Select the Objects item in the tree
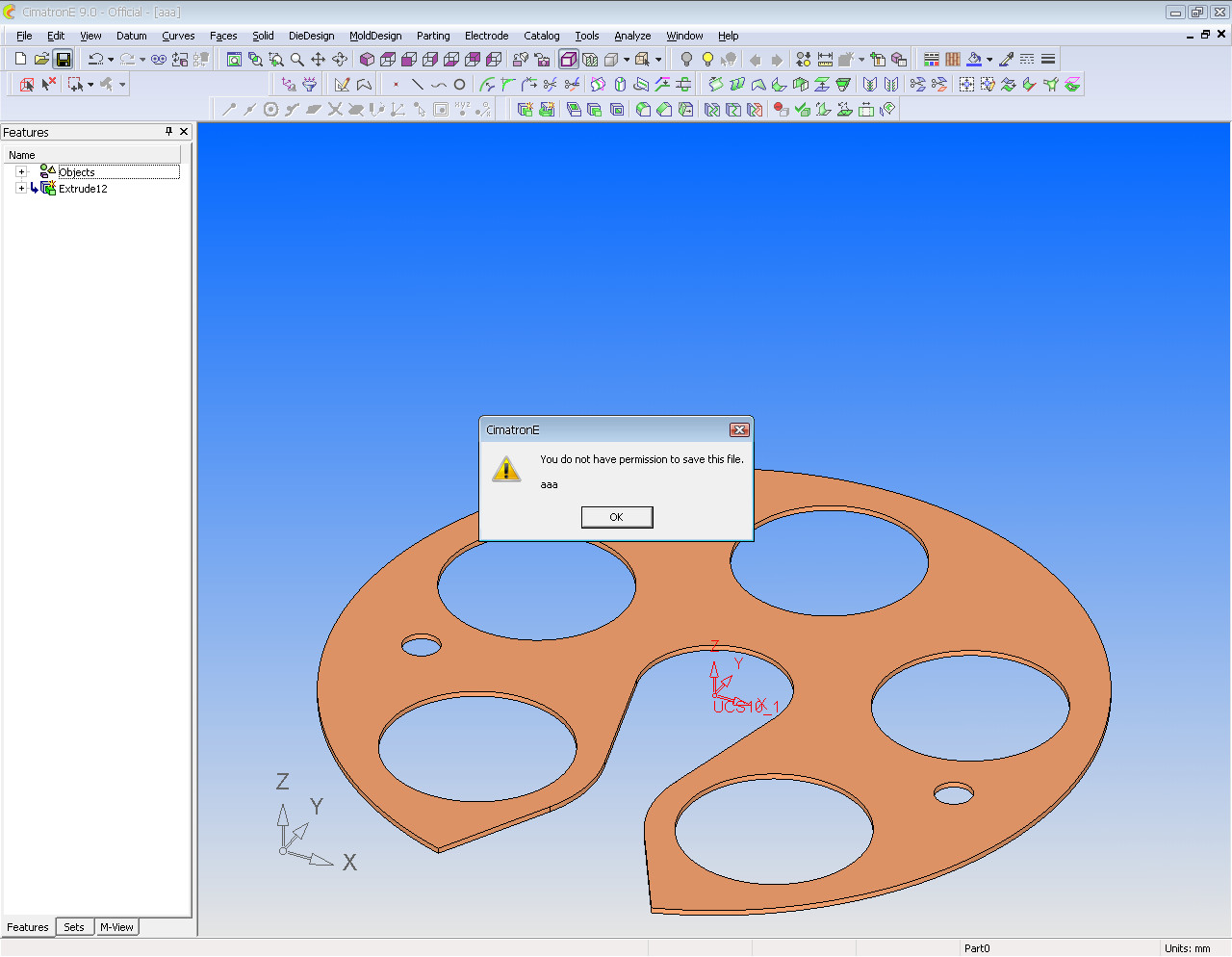Image resolution: width=1232 pixels, height=957 pixels. [77, 172]
